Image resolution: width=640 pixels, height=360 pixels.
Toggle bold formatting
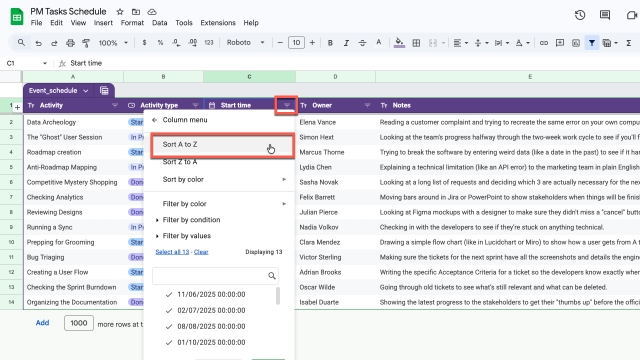point(330,42)
